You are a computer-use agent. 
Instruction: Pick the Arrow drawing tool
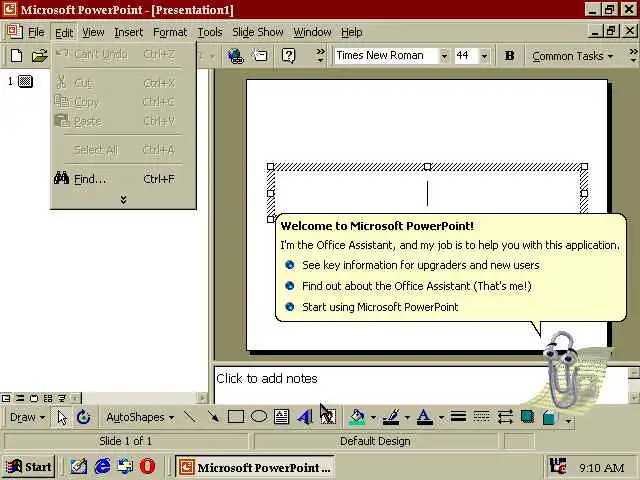pos(213,417)
